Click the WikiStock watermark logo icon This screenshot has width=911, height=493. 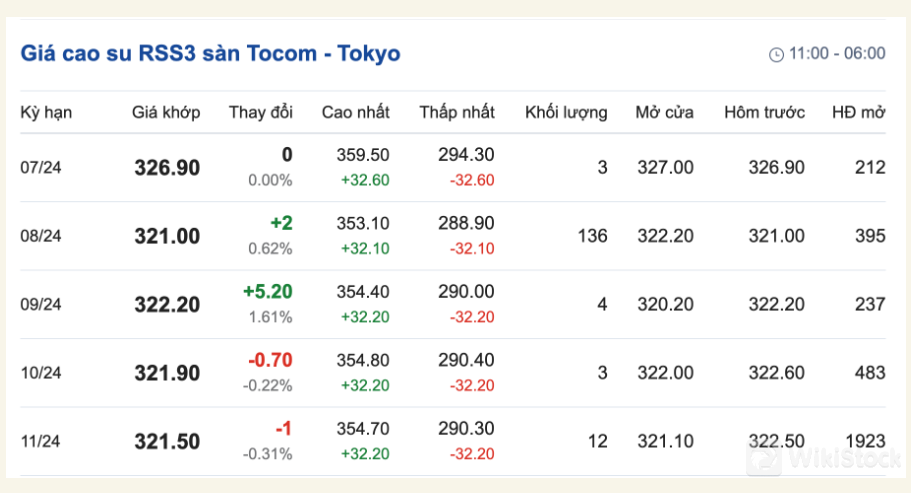(x=765, y=458)
